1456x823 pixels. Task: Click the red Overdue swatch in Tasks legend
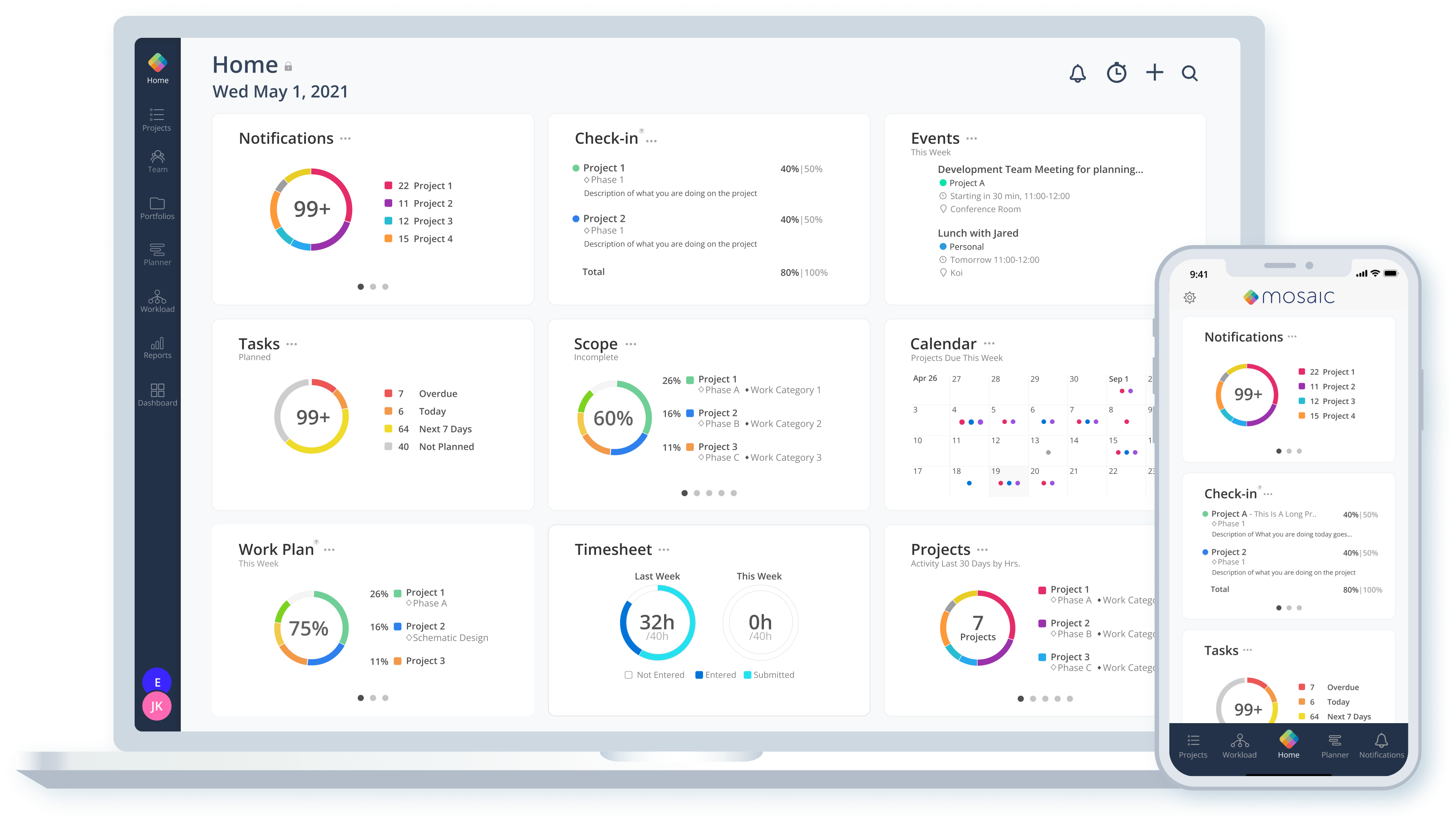(388, 393)
